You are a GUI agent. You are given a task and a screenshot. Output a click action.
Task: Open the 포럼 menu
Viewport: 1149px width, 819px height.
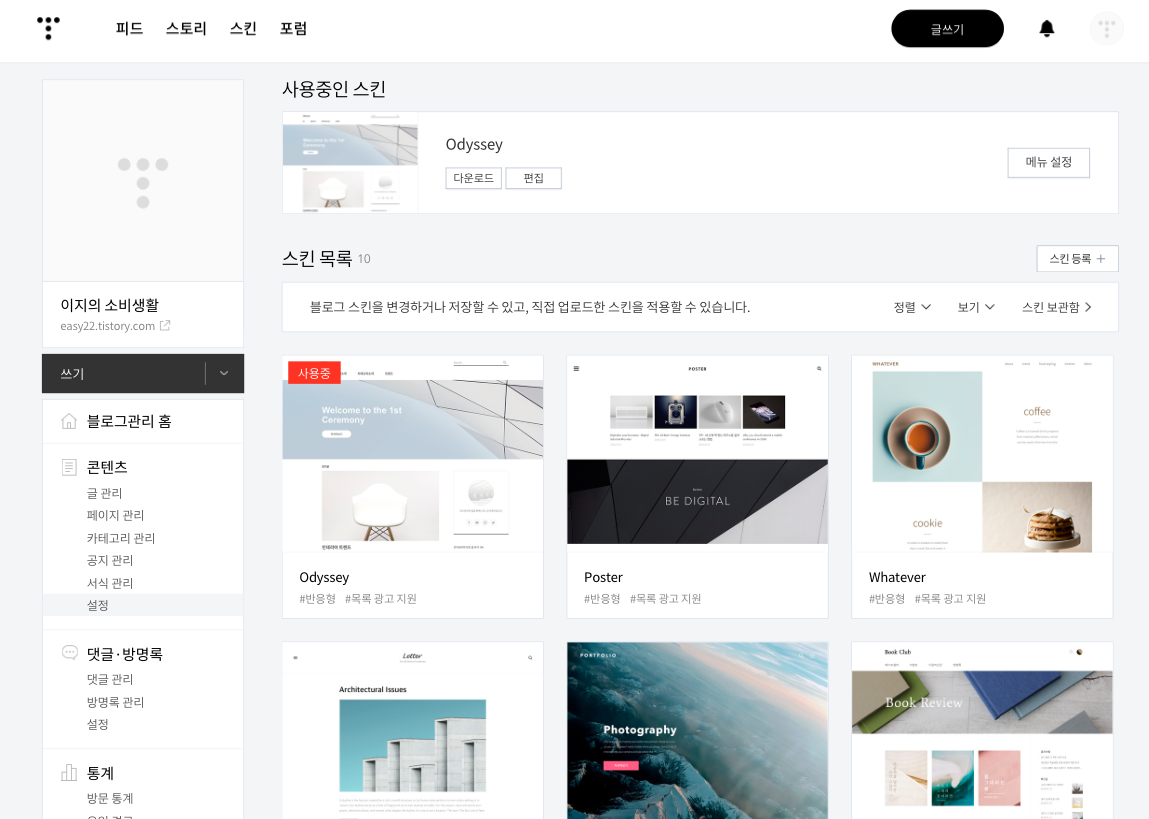point(293,29)
